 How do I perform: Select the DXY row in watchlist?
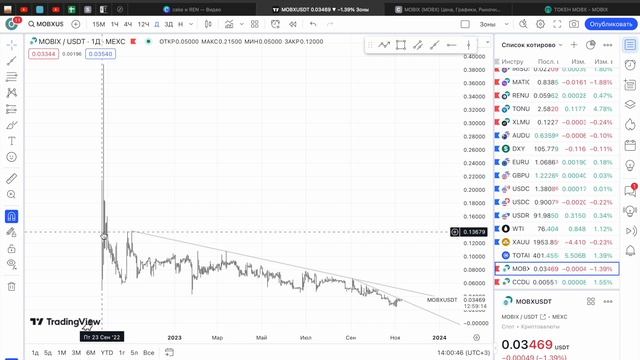click(557, 149)
